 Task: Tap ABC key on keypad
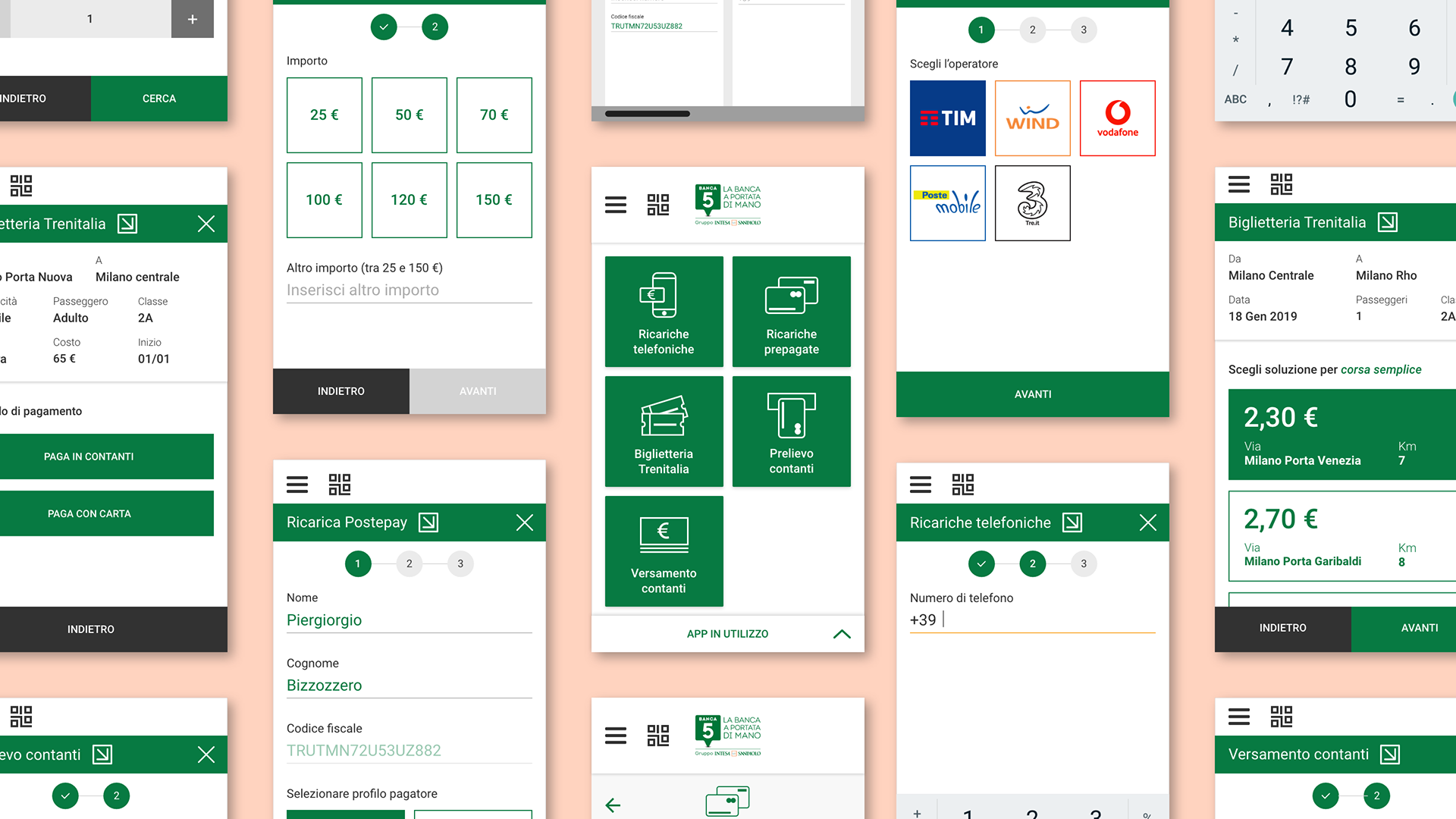pos(1235,99)
